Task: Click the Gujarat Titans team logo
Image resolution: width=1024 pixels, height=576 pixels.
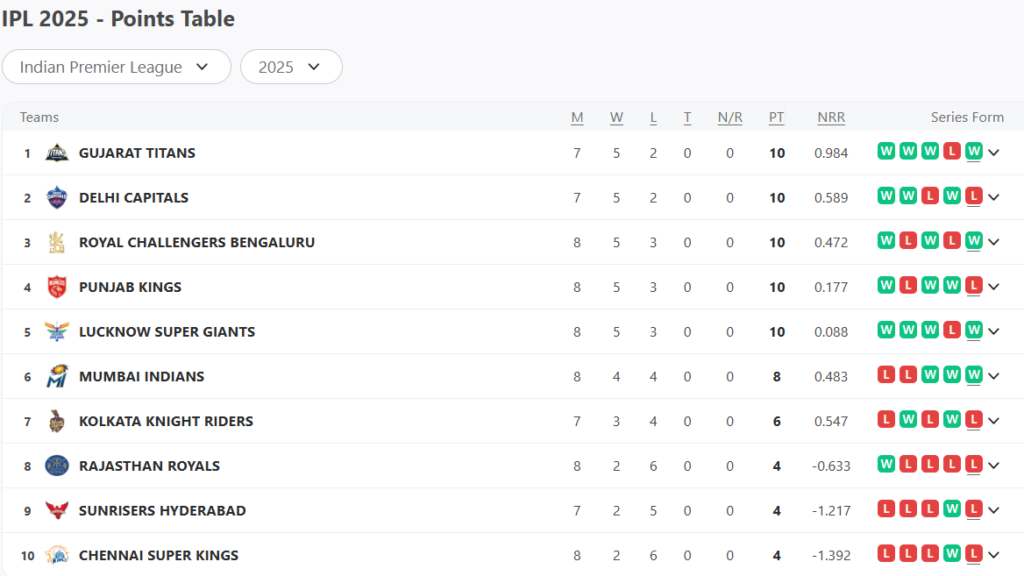Action: point(57,151)
